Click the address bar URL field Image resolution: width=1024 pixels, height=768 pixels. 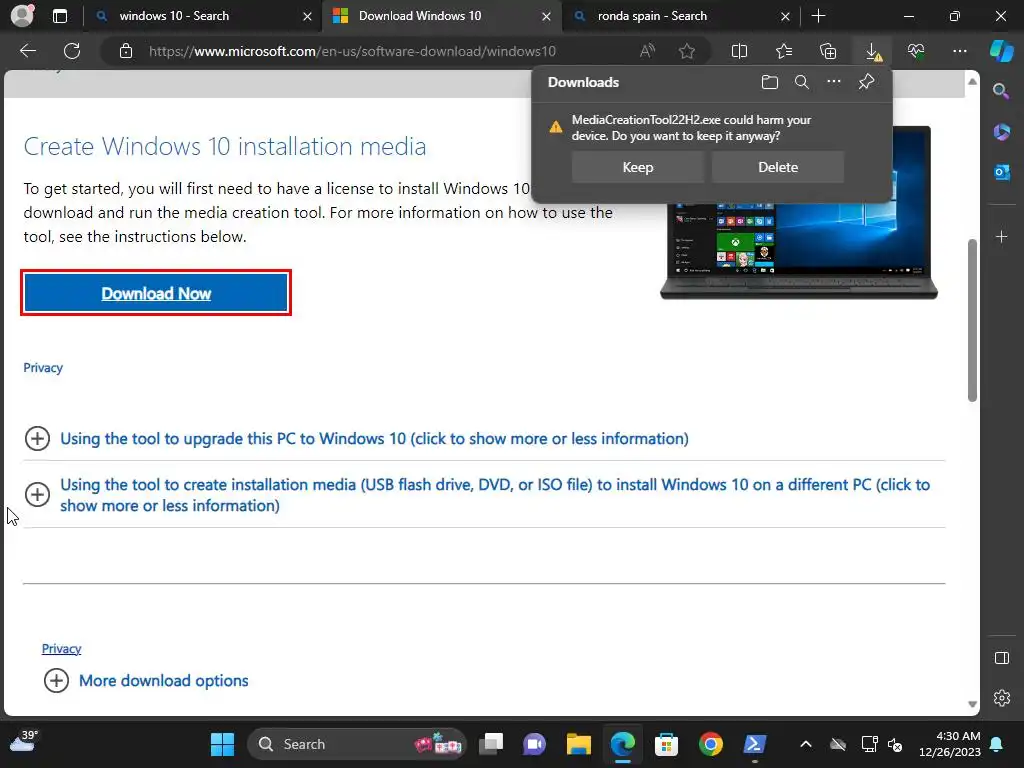tap(352, 51)
